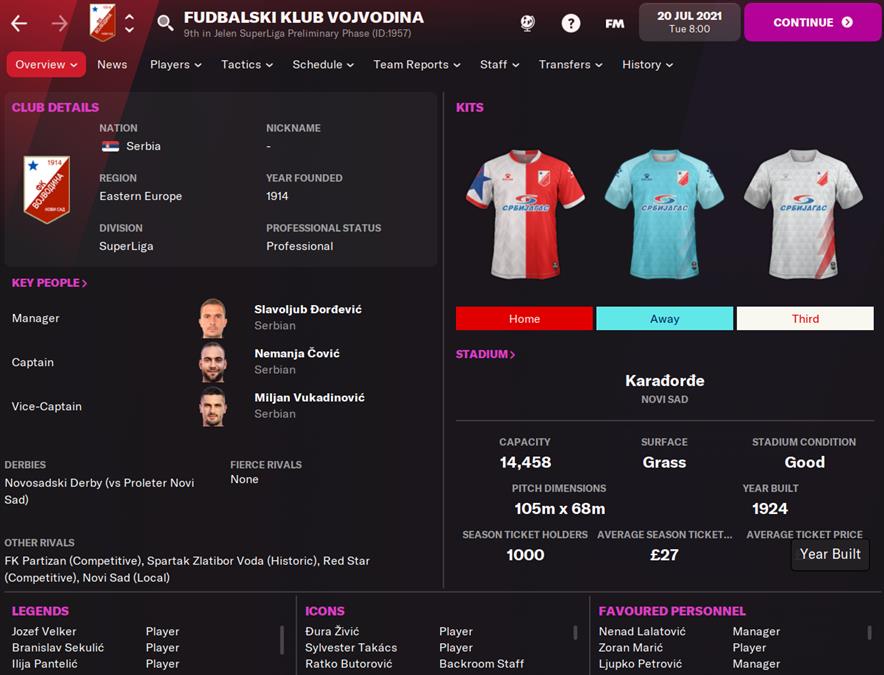Click the back navigation arrow

(19, 23)
